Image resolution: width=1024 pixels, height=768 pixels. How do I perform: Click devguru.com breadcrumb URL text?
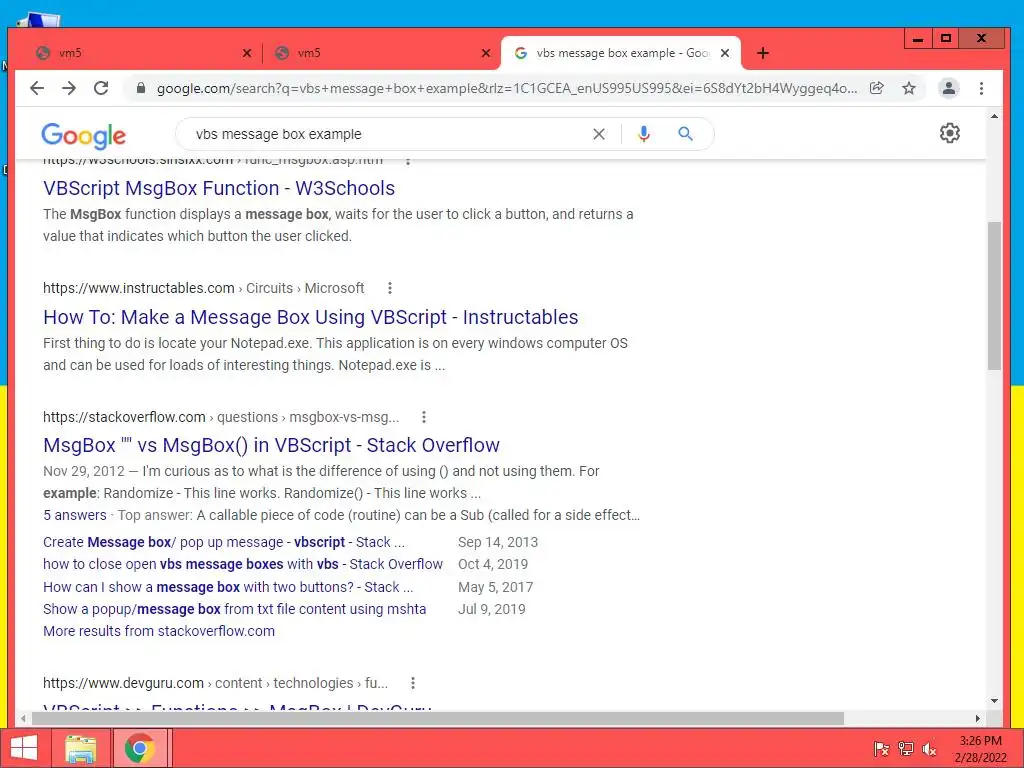(216, 683)
